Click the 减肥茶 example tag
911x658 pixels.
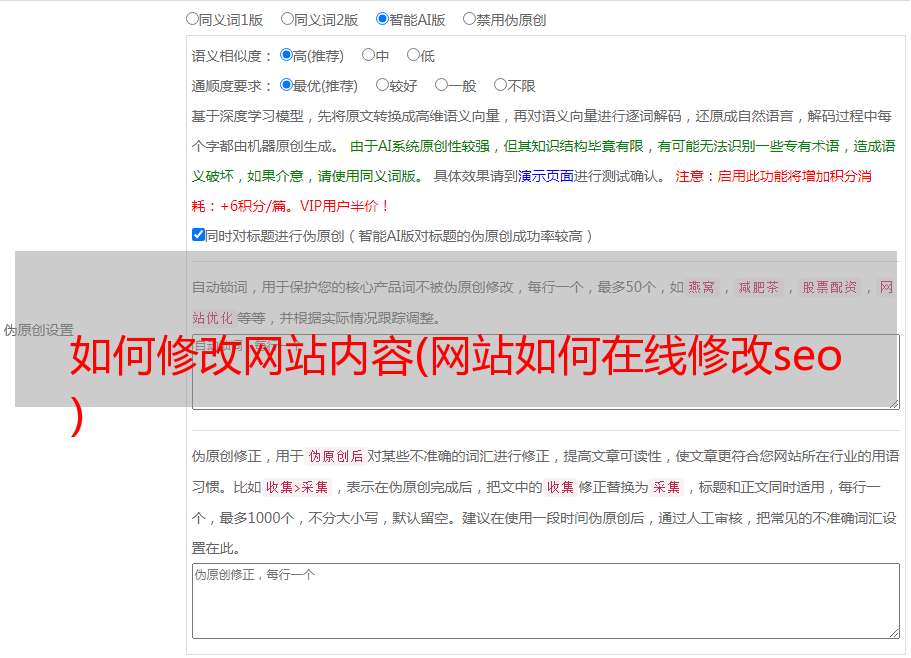(758, 287)
